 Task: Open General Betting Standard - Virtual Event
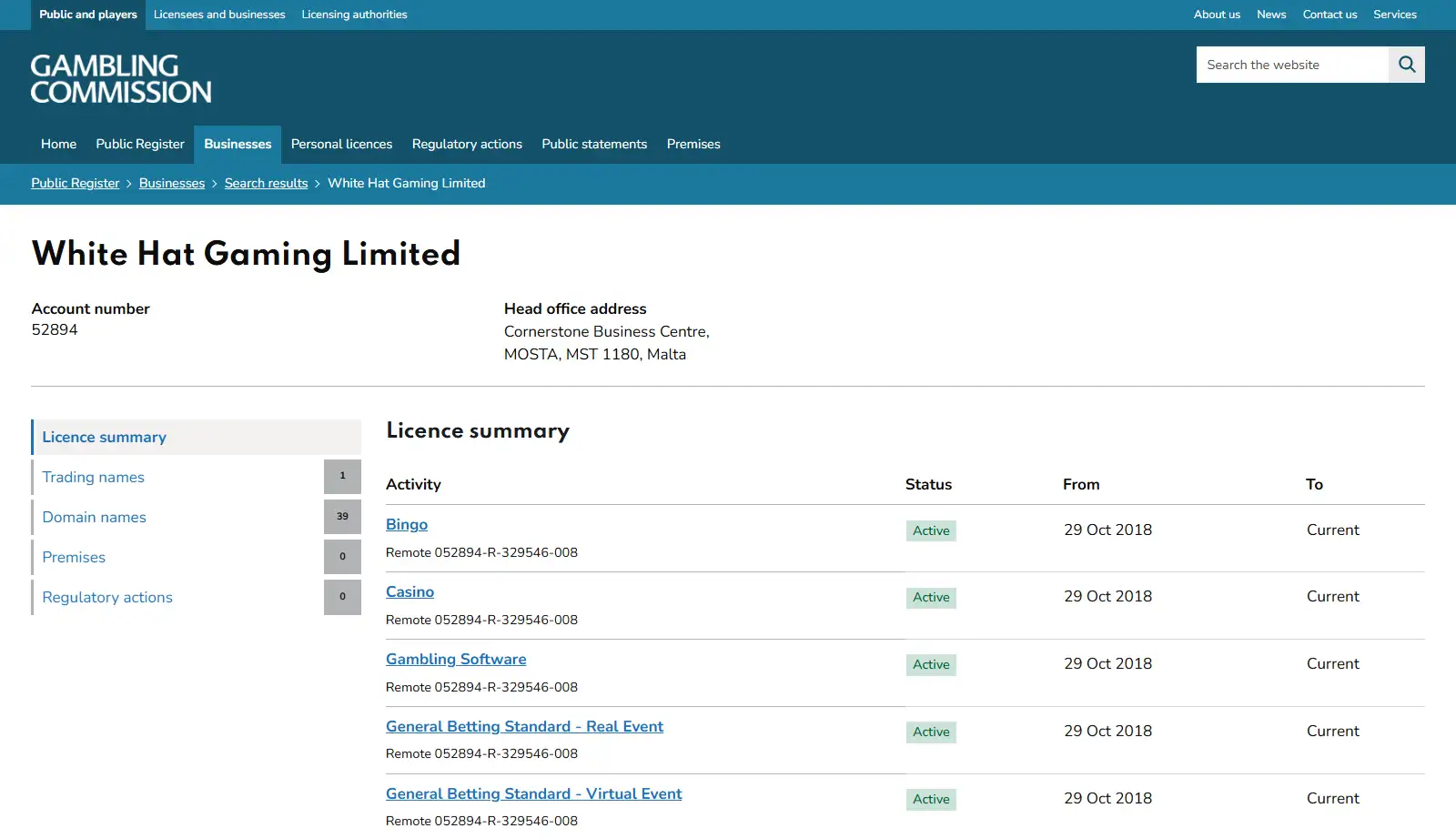(x=533, y=793)
